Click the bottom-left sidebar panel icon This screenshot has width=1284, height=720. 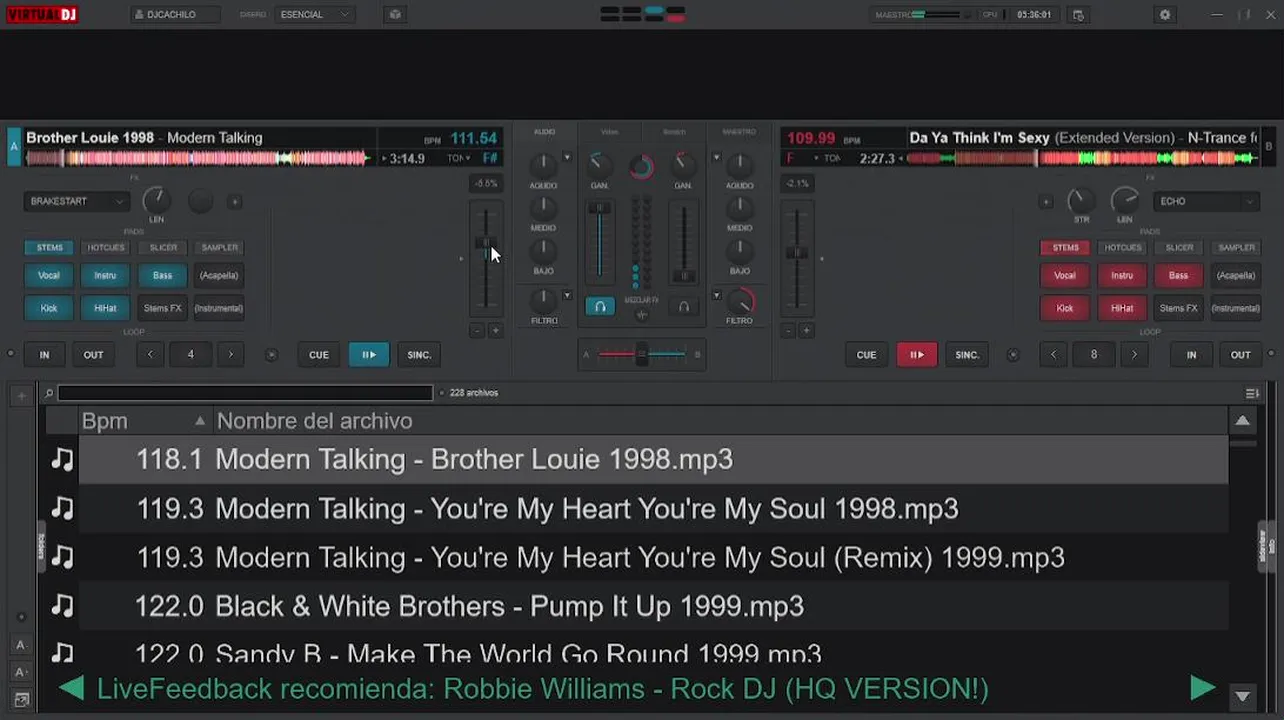21,699
